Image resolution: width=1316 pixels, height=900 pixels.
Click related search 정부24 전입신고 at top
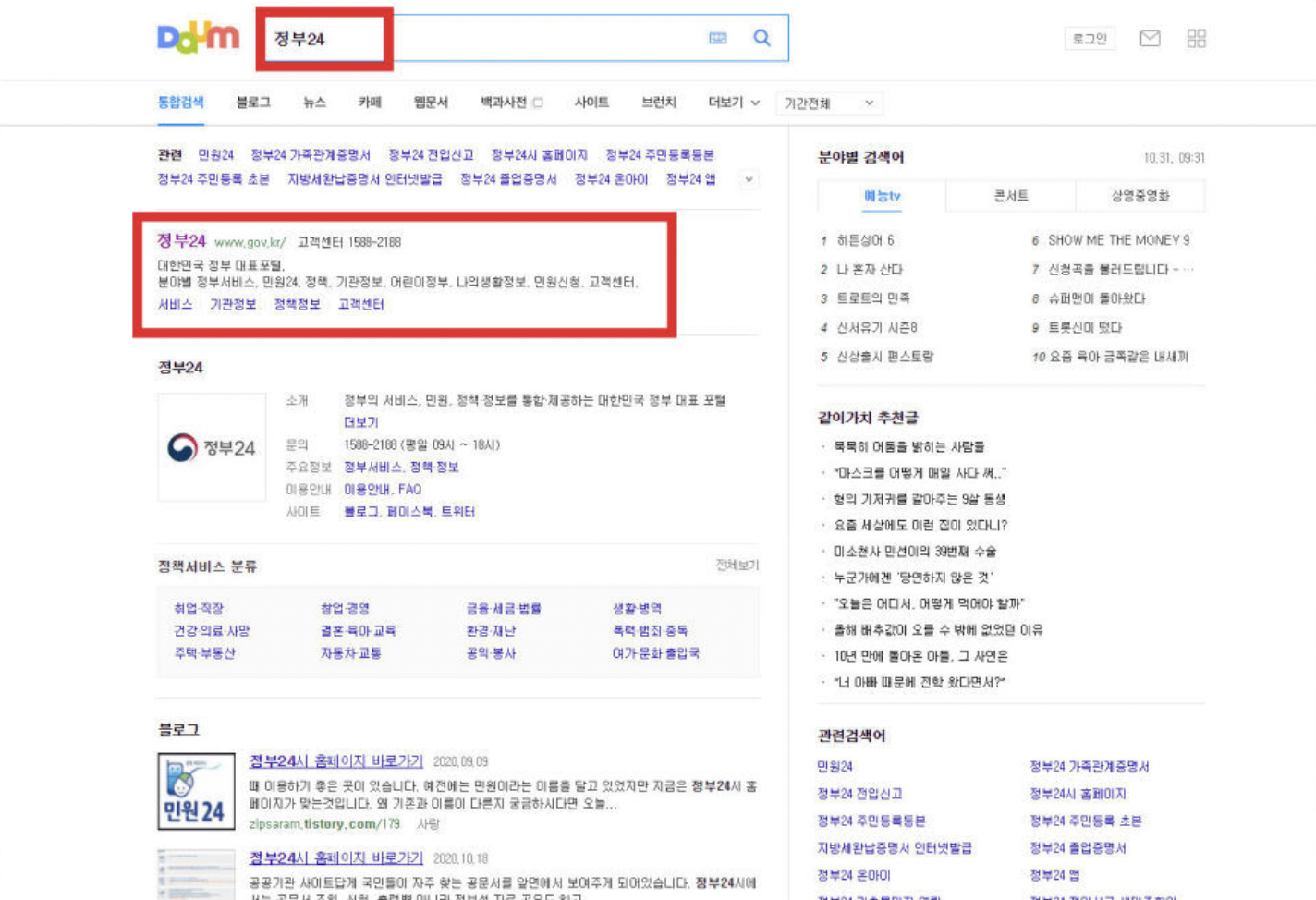(431, 154)
